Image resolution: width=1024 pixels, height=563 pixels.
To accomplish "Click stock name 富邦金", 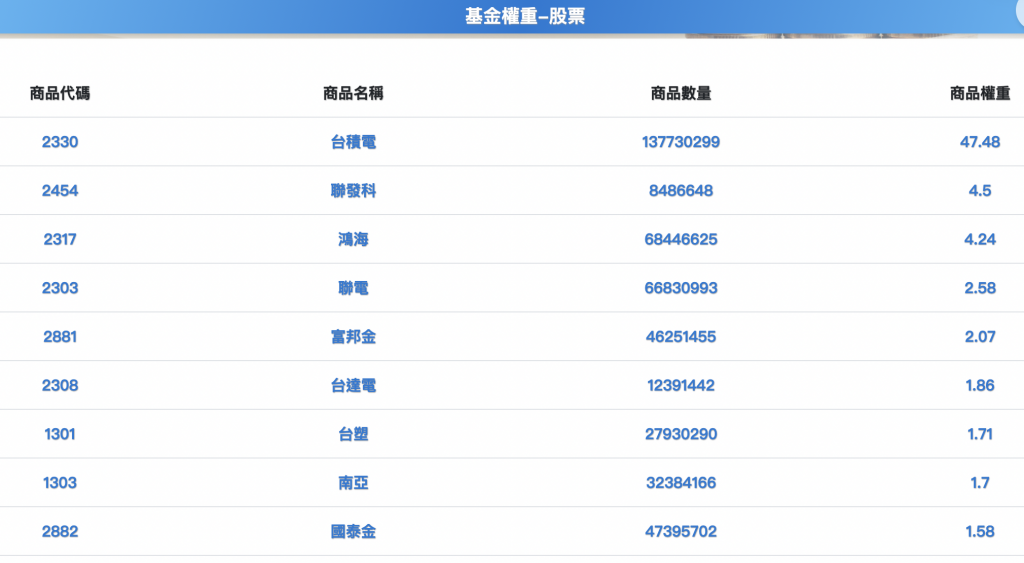I will 353,336.
